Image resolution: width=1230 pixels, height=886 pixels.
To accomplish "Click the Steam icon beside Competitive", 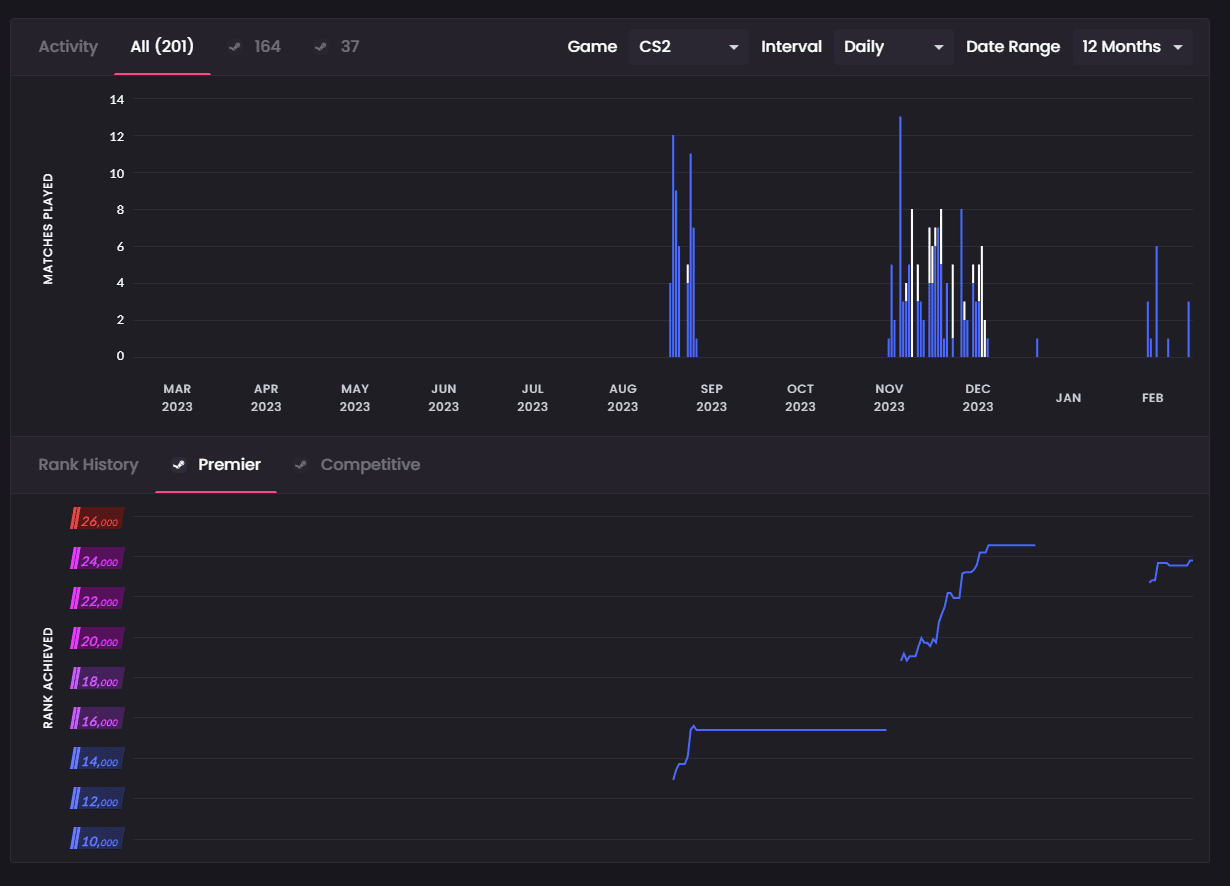I will pyautogui.click(x=301, y=464).
